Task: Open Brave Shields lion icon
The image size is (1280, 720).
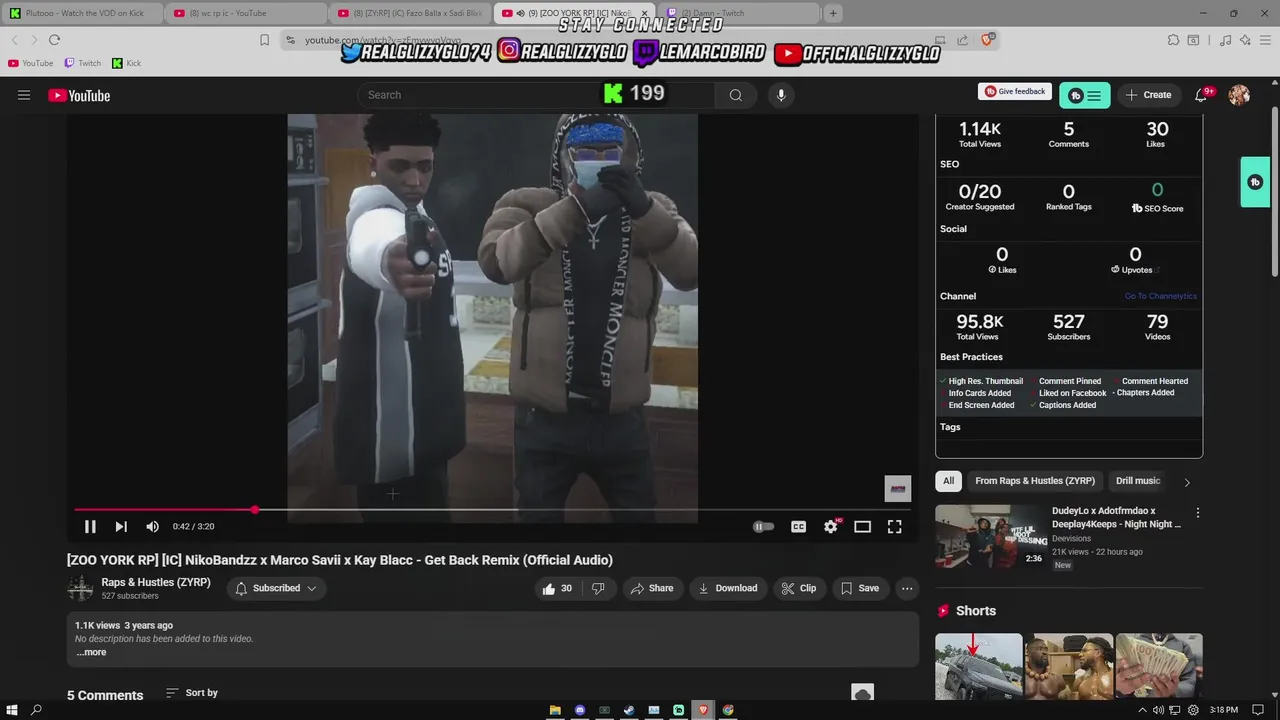Action: coord(987,40)
